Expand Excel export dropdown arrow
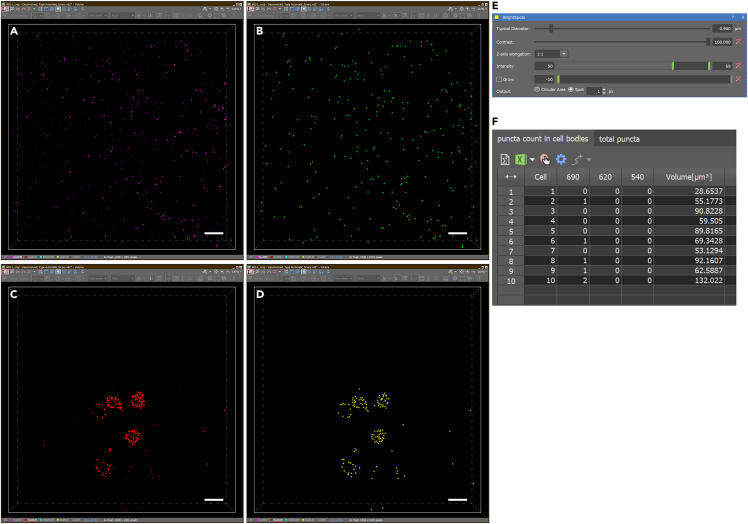Viewport: 748px width, 524px height. 532,160
